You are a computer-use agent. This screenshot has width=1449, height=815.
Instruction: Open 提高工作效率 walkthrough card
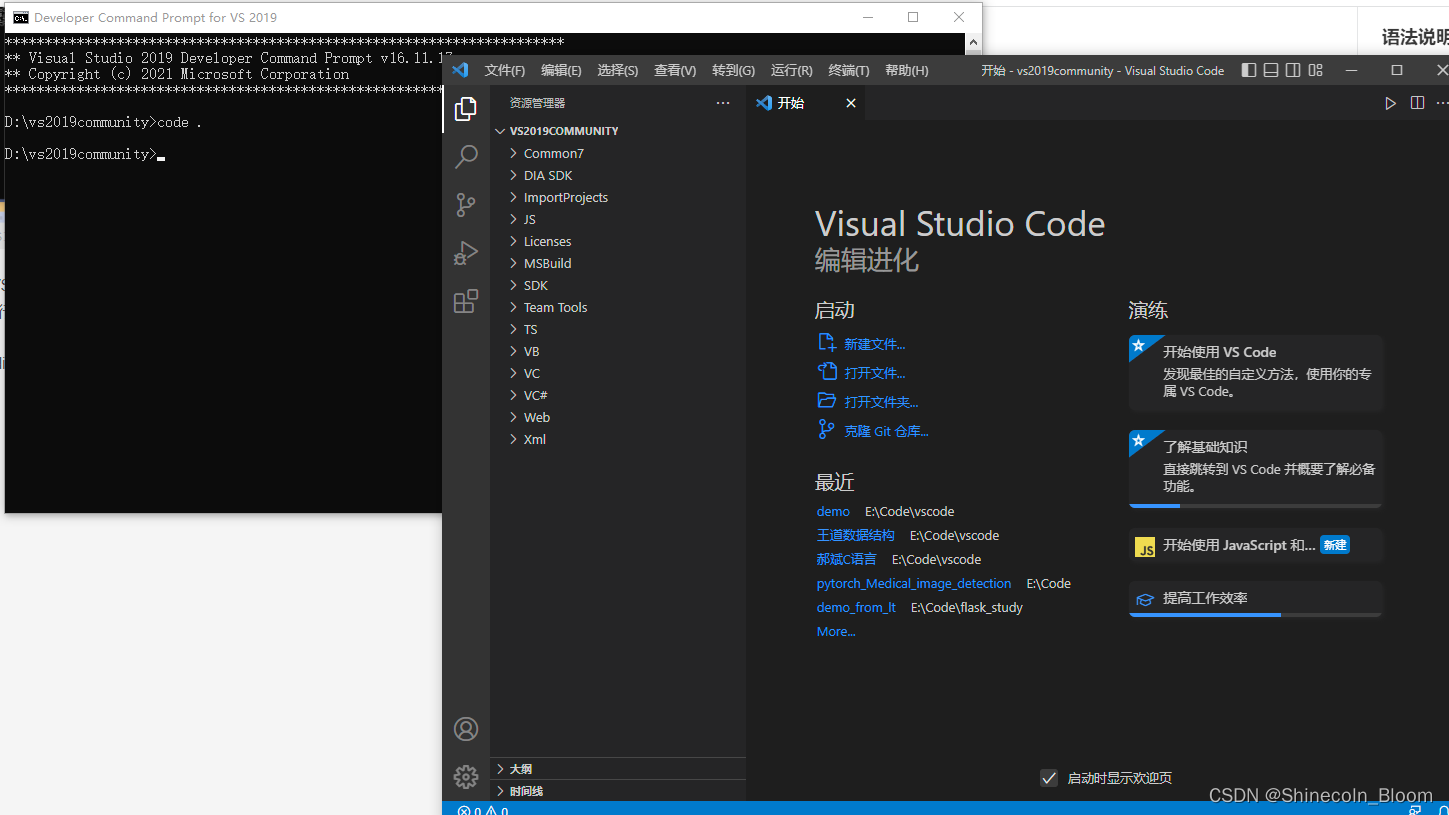[x=1256, y=598]
